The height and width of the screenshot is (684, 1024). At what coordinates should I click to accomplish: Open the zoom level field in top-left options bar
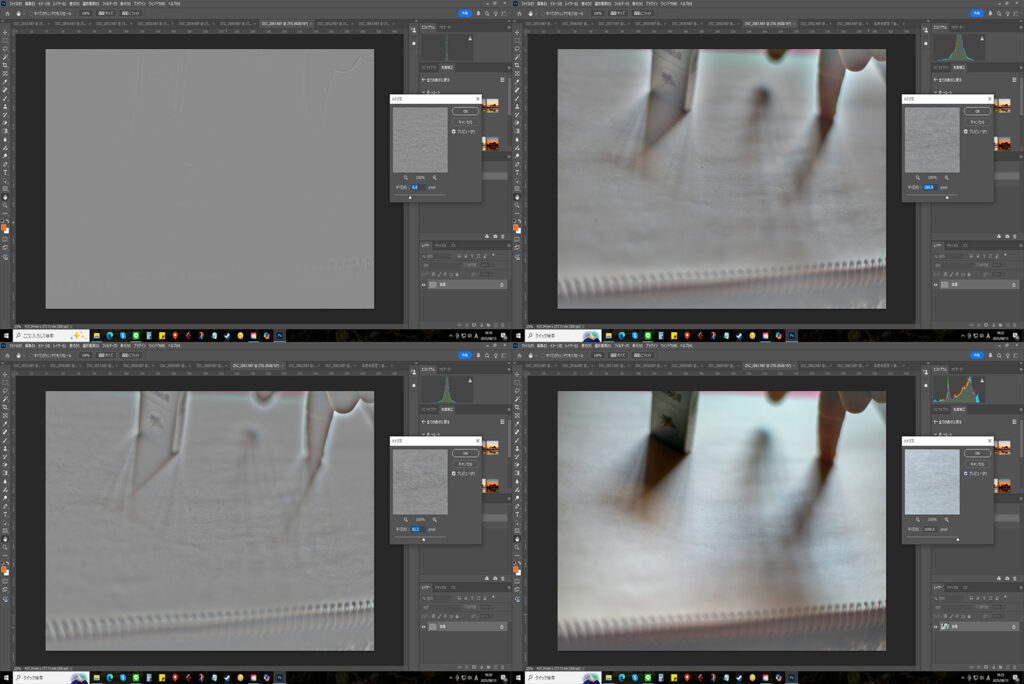pos(86,14)
